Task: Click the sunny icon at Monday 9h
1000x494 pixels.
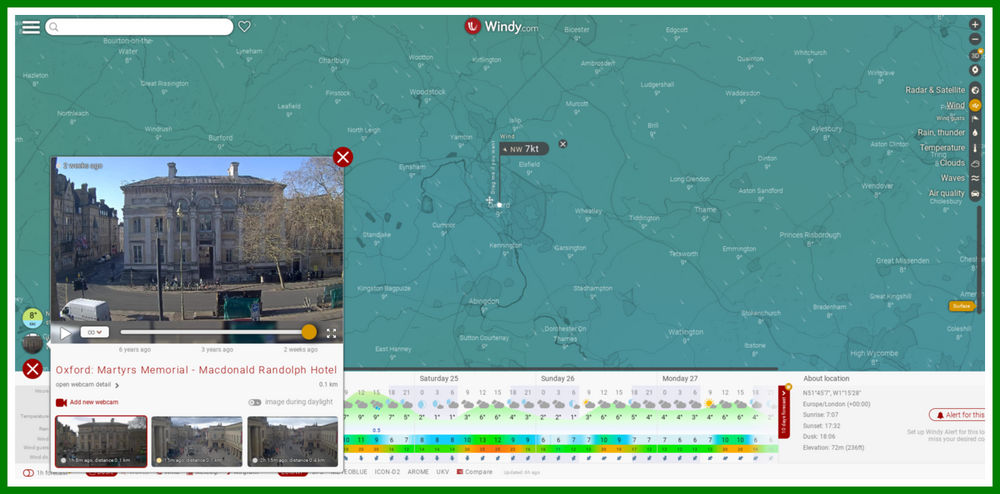Action: point(709,404)
